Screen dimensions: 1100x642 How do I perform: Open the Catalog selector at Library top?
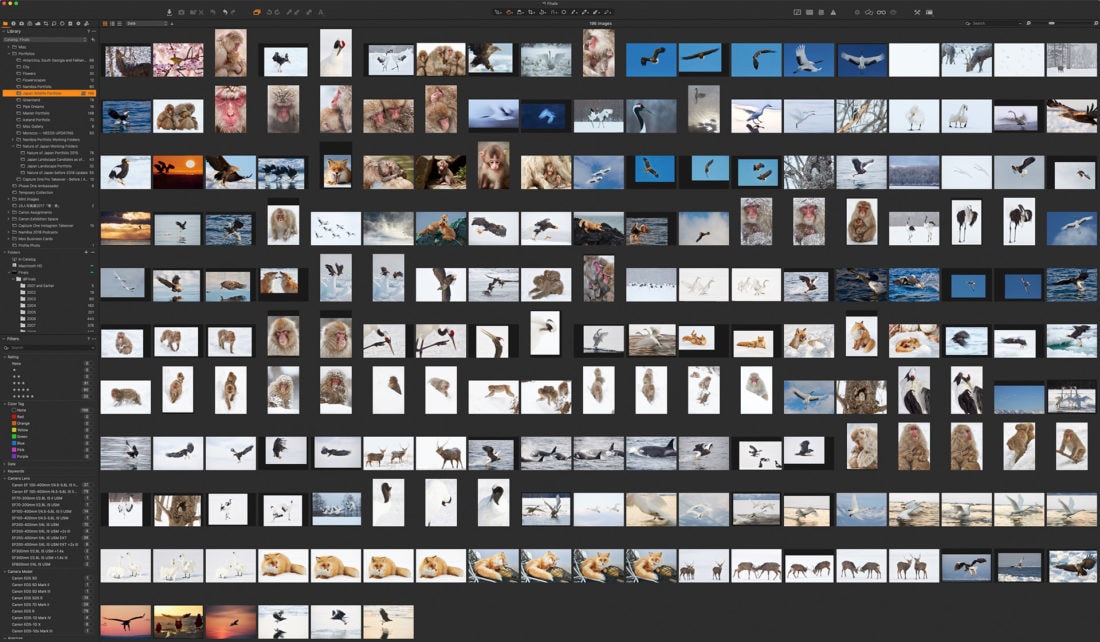[x=45, y=39]
